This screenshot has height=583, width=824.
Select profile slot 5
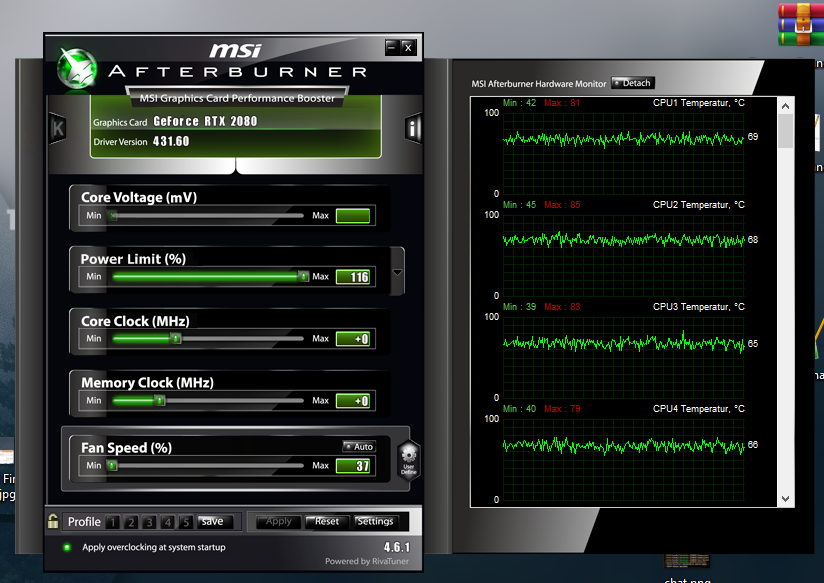tap(186, 521)
